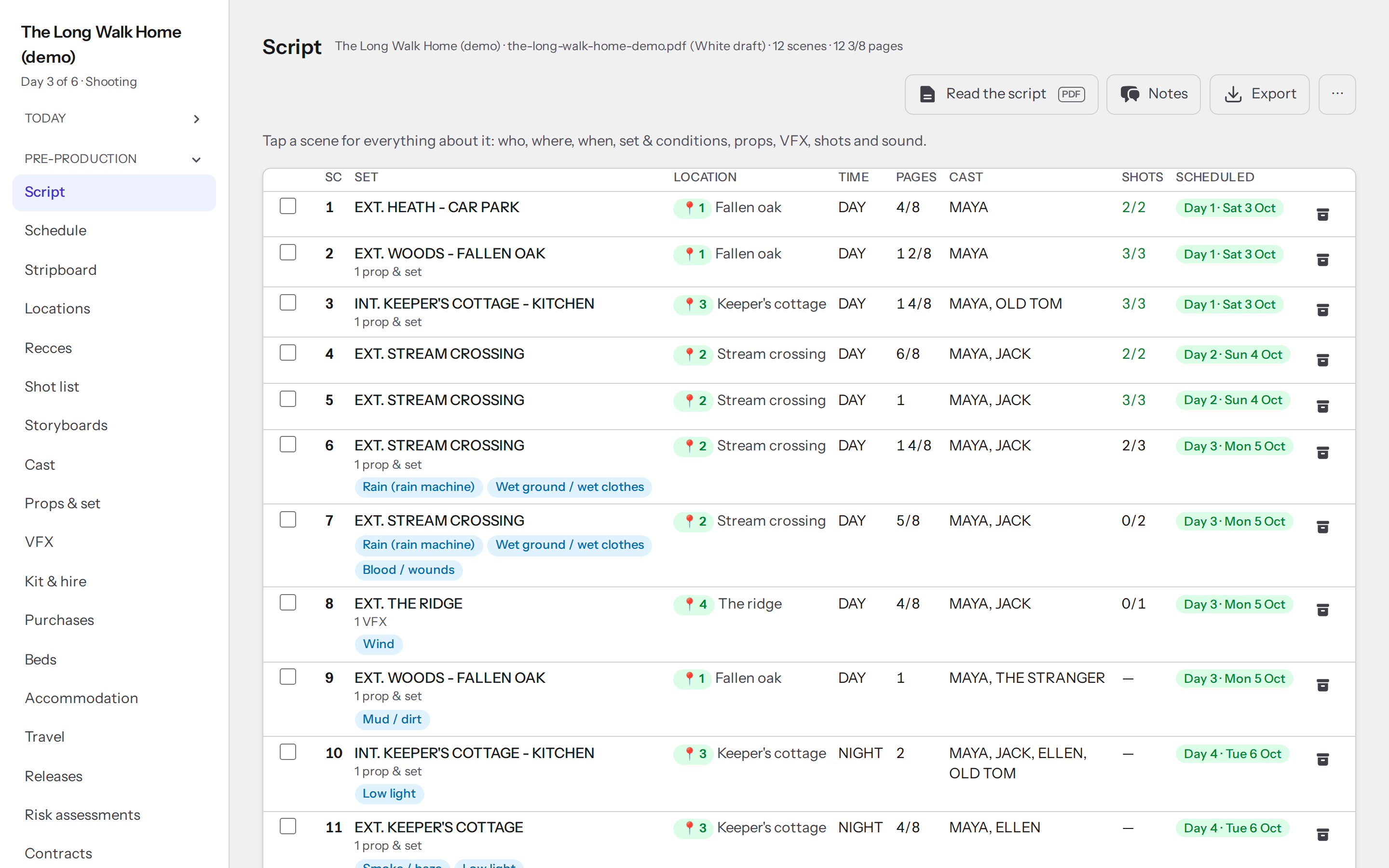Click the archive icon for scene 9
The width and height of the screenshot is (1389, 868).
click(x=1322, y=685)
